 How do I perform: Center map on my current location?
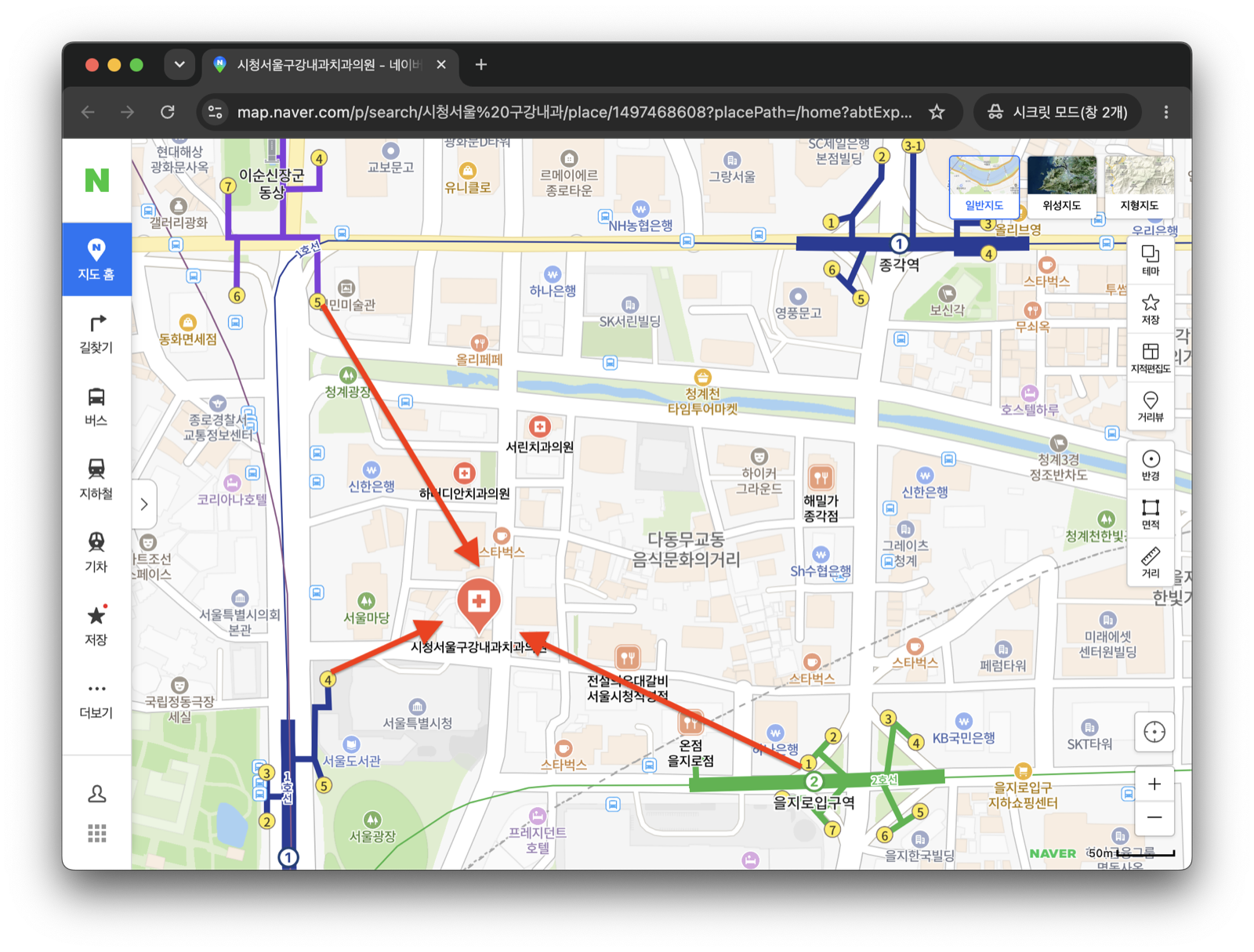1154,733
